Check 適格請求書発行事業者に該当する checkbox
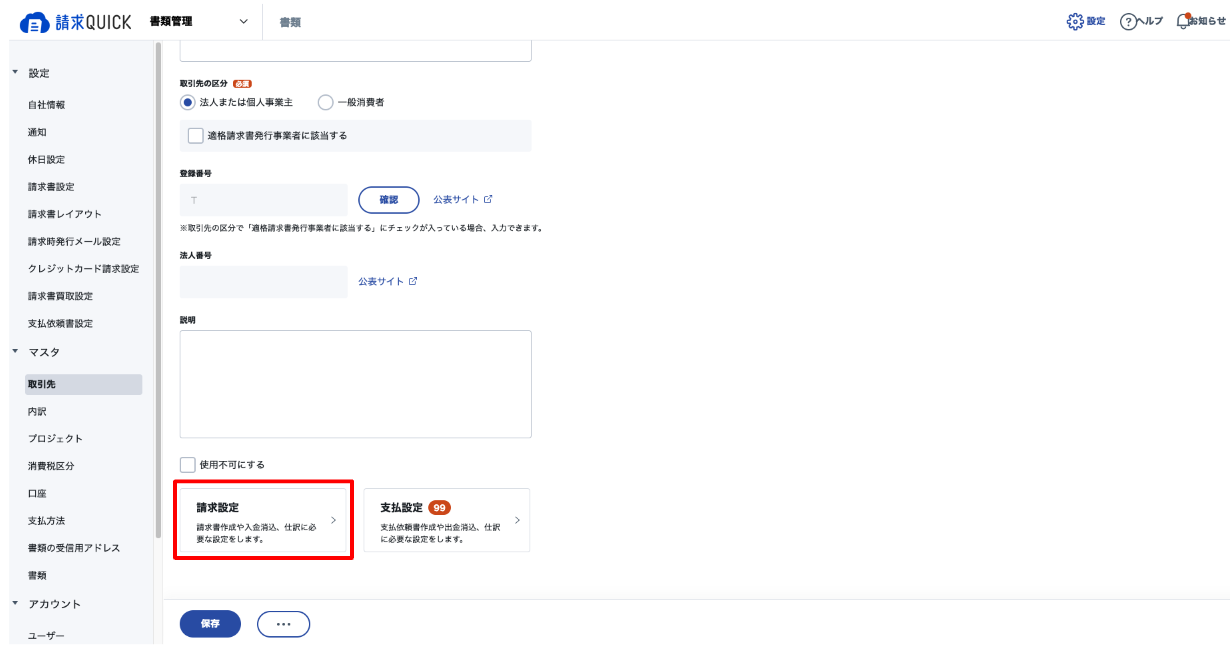 (x=195, y=135)
